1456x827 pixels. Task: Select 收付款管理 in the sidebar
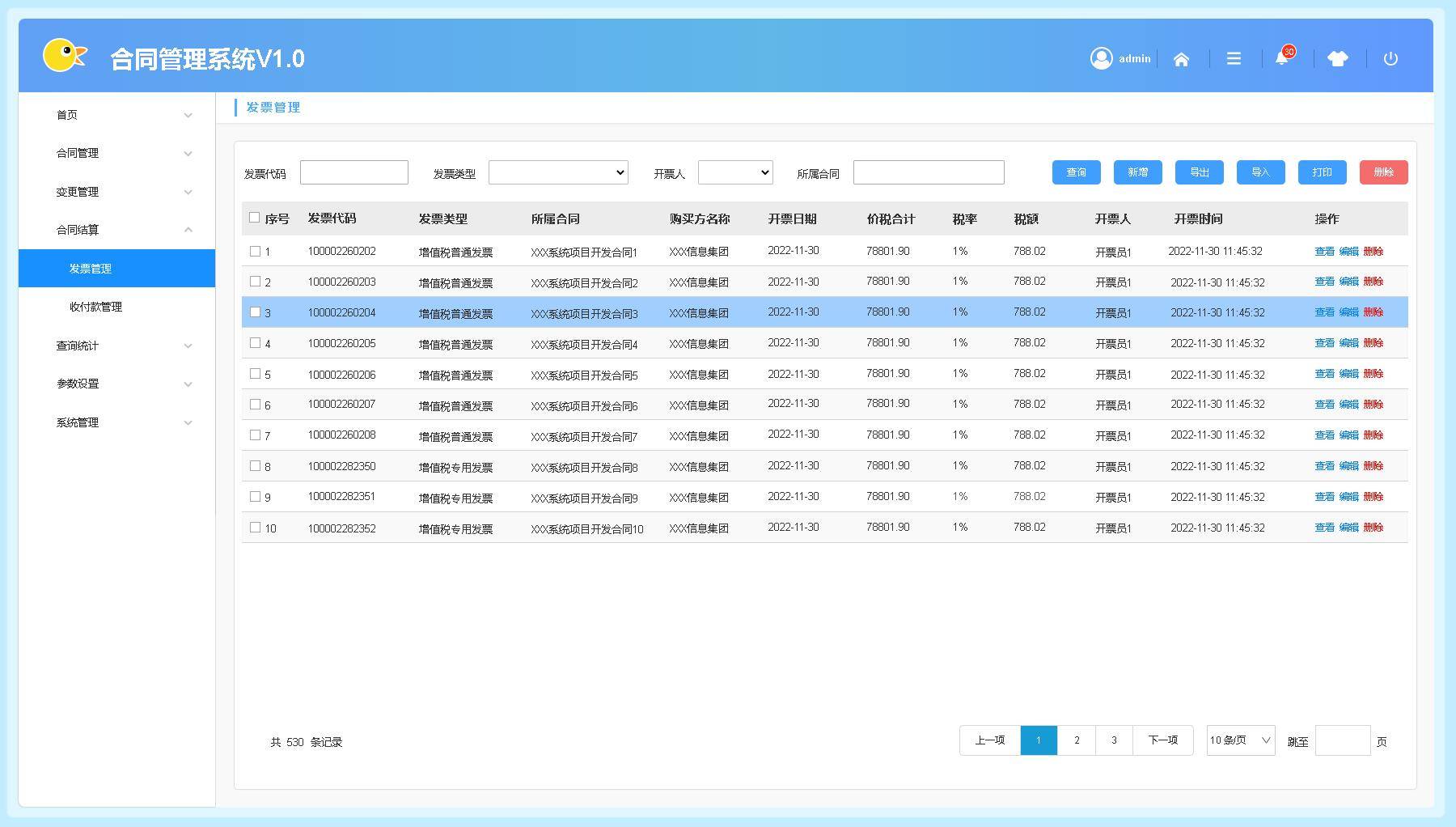coord(116,307)
